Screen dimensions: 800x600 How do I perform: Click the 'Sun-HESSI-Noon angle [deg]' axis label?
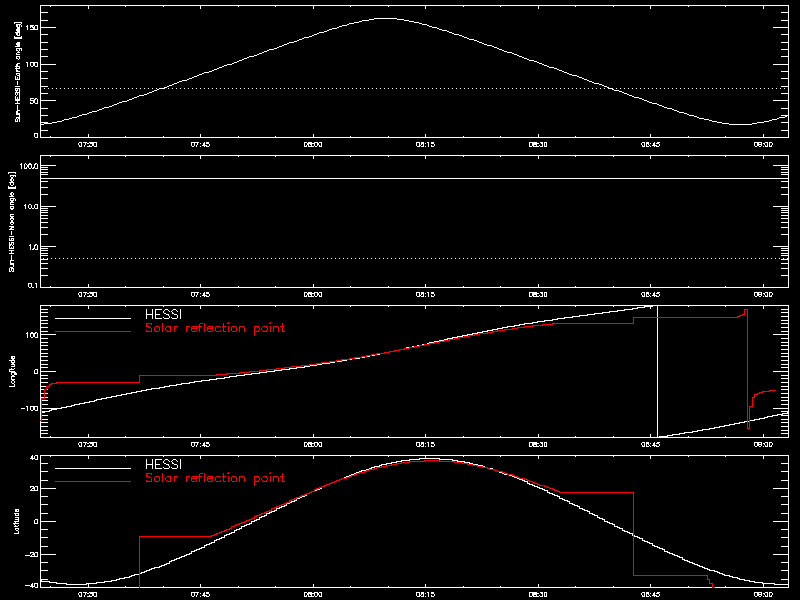(x=12, y=221)
